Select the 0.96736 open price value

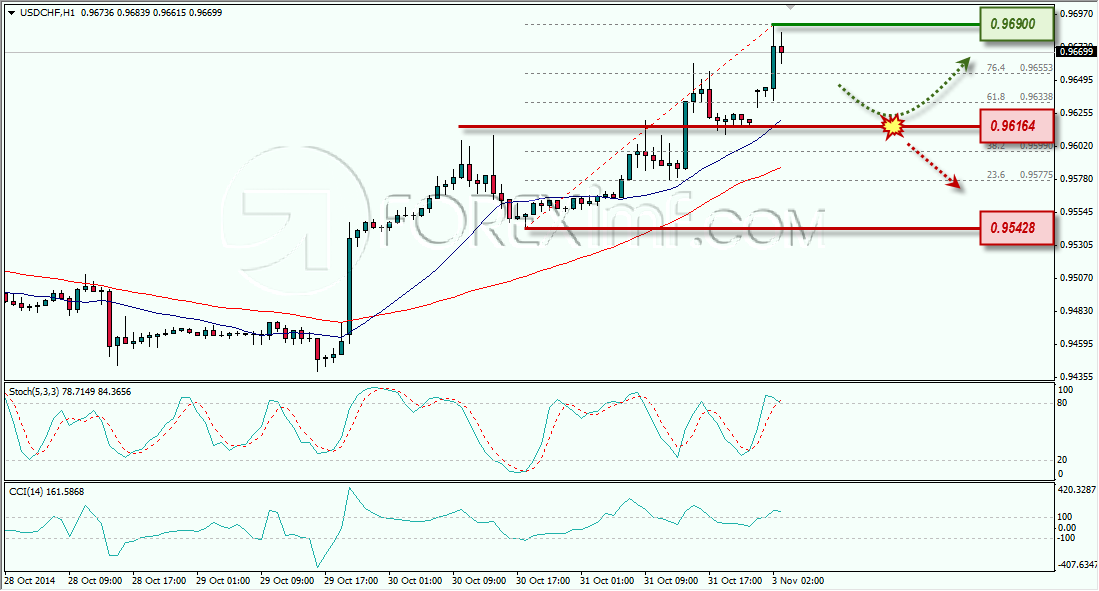coord(97,13)
